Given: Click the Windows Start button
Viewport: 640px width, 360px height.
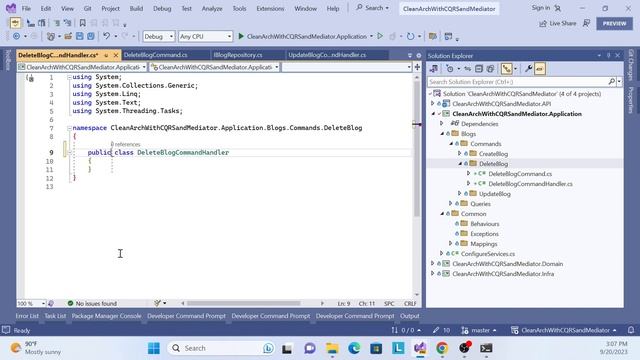Looking at the screenshot, I should tap(154, 348).
